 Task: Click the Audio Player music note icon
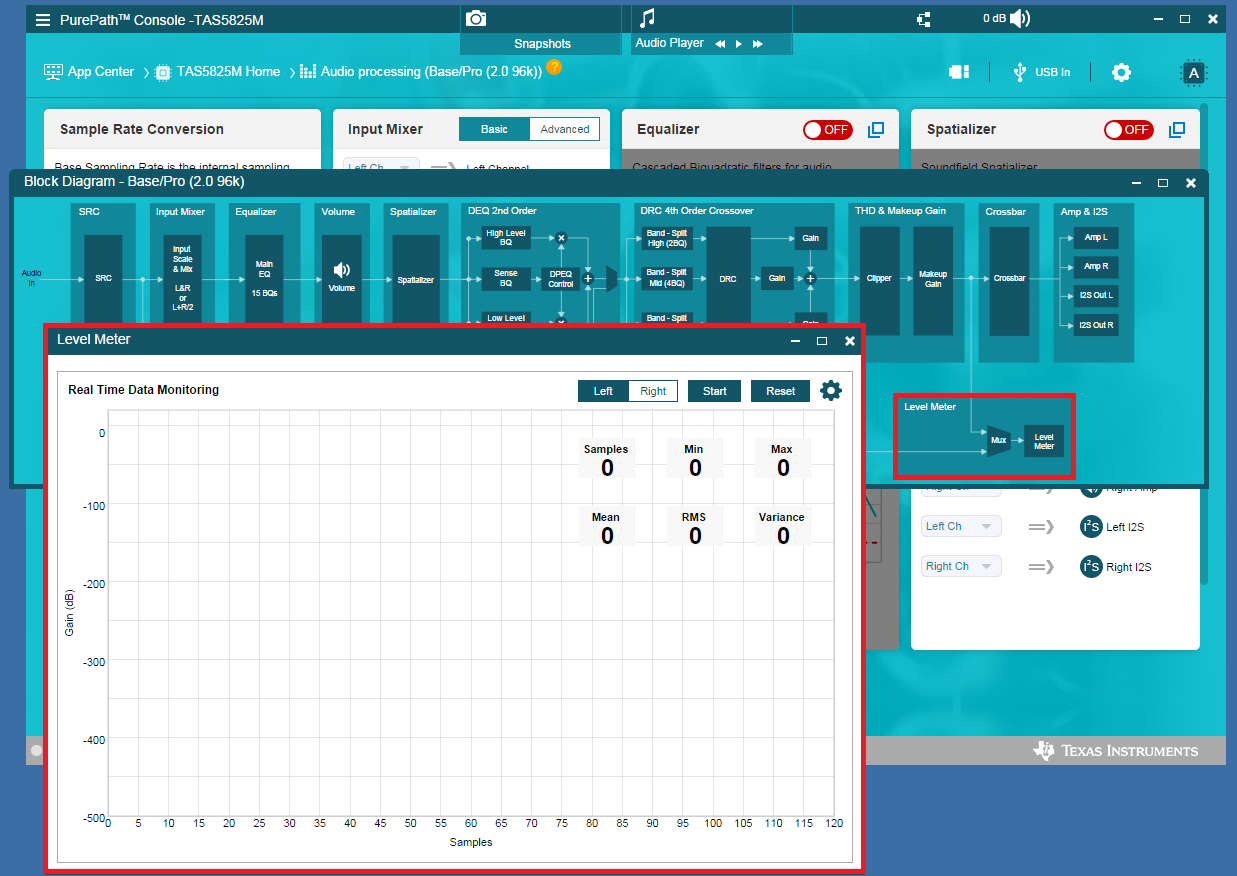pos(648,18)
